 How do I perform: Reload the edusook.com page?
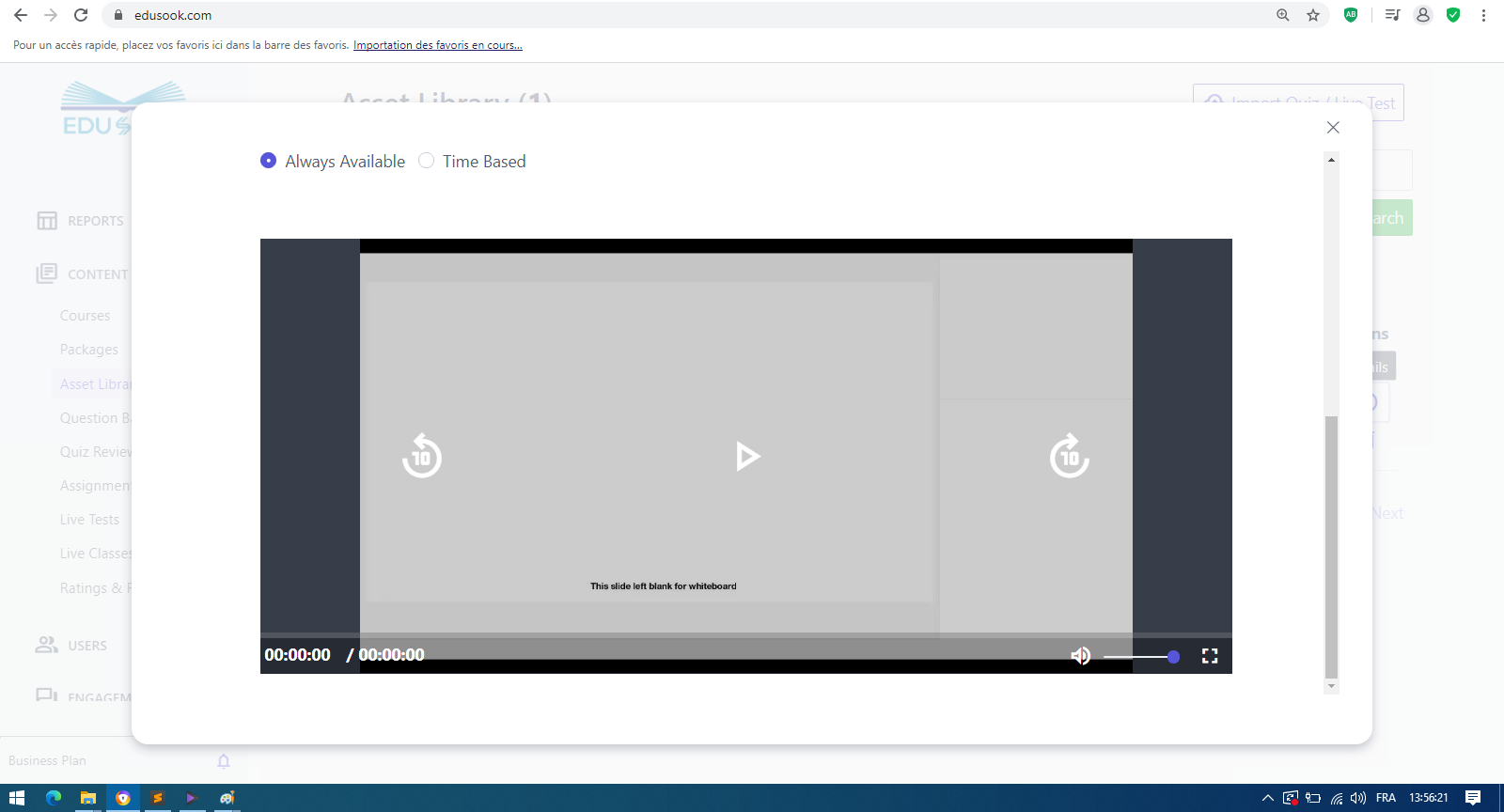[81, 15]
